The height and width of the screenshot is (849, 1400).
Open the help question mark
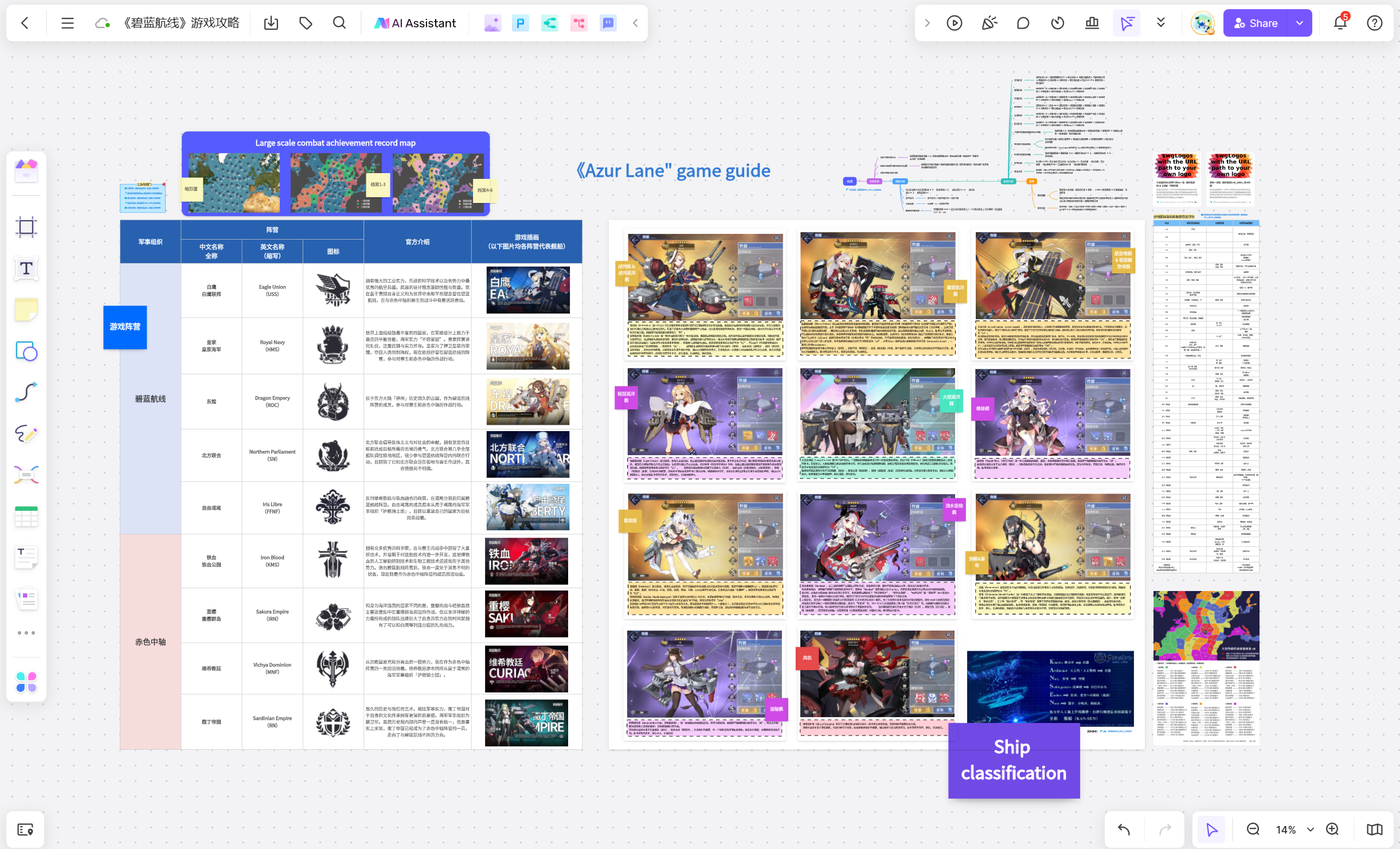point(1375,23)
